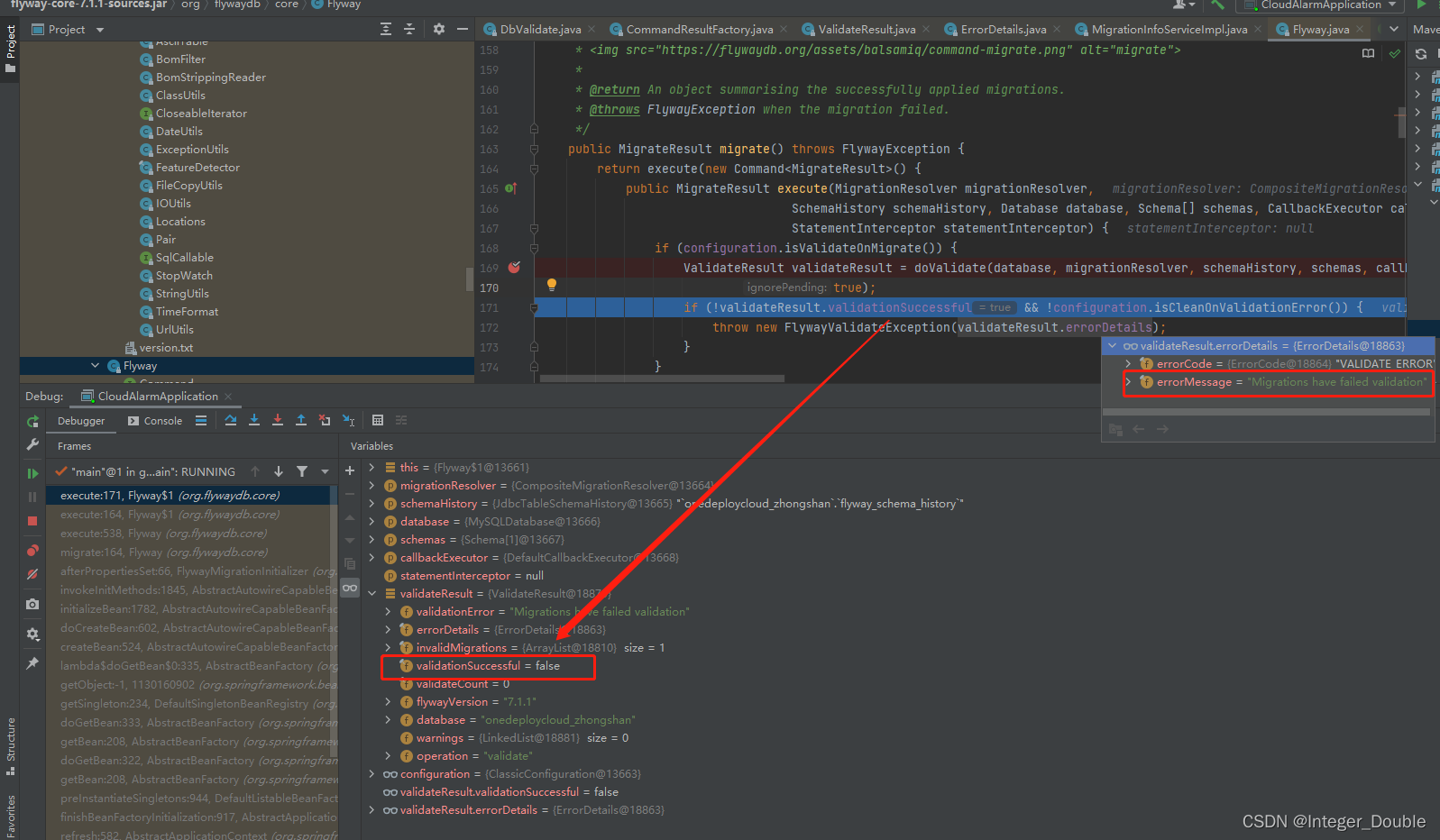Toggle reader mode book icon
Screen dimensions: 1440x840
1368,53
